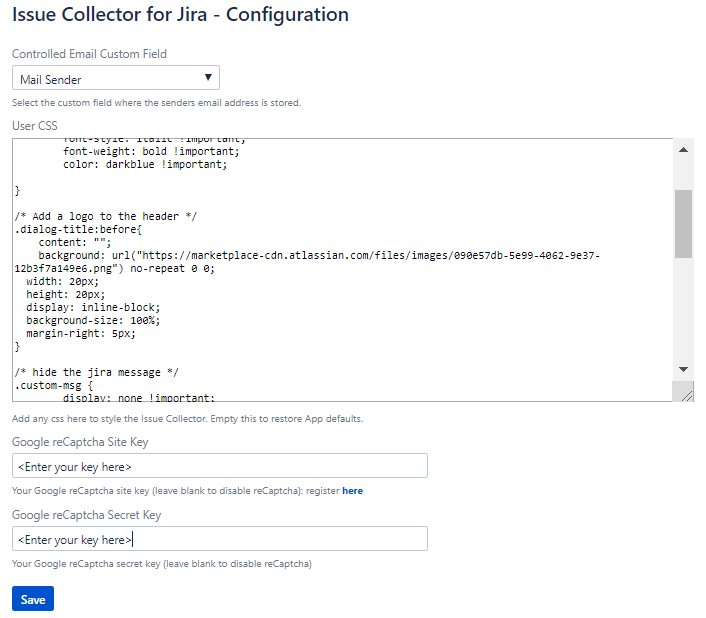This screenshot has height=618, width=706.
Task: Save the Issue Collector configuration
Action: [x=33, y=599]
